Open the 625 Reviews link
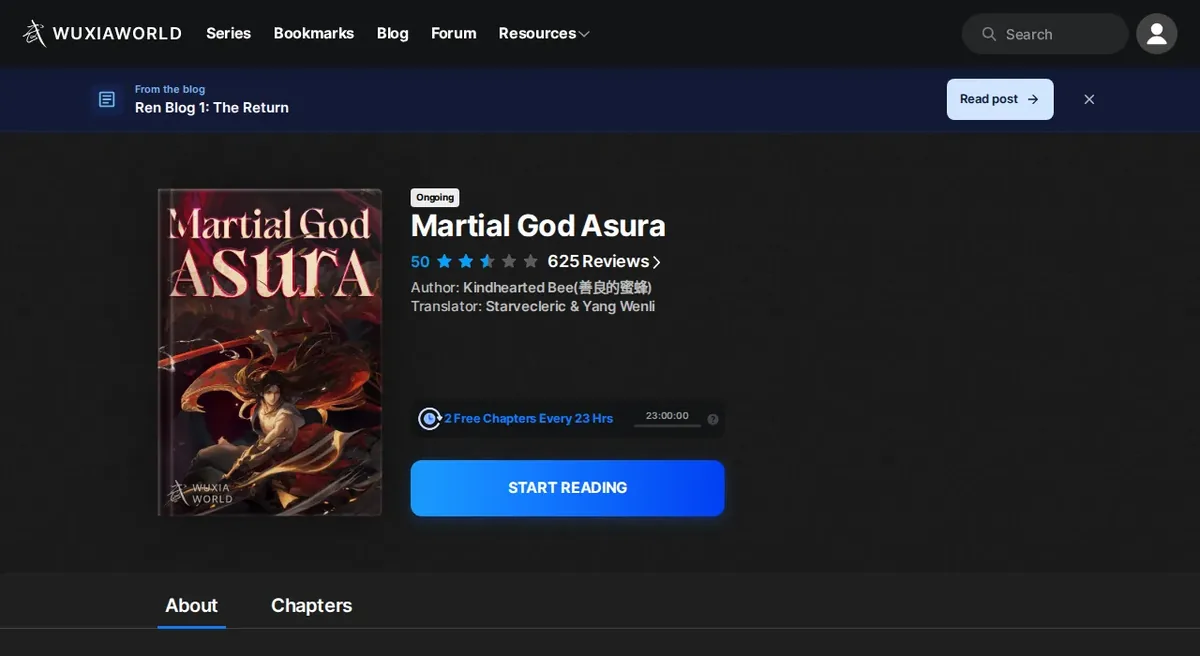 pyautogui.click(x=604, y=262)
